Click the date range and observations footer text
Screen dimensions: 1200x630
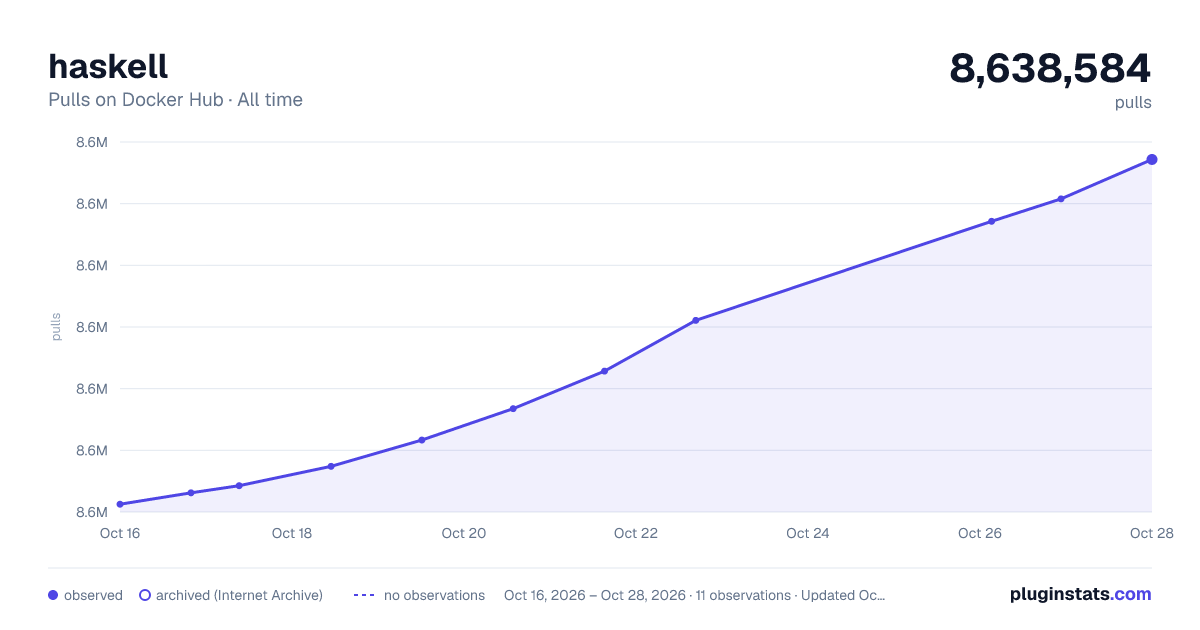point(694,595)
